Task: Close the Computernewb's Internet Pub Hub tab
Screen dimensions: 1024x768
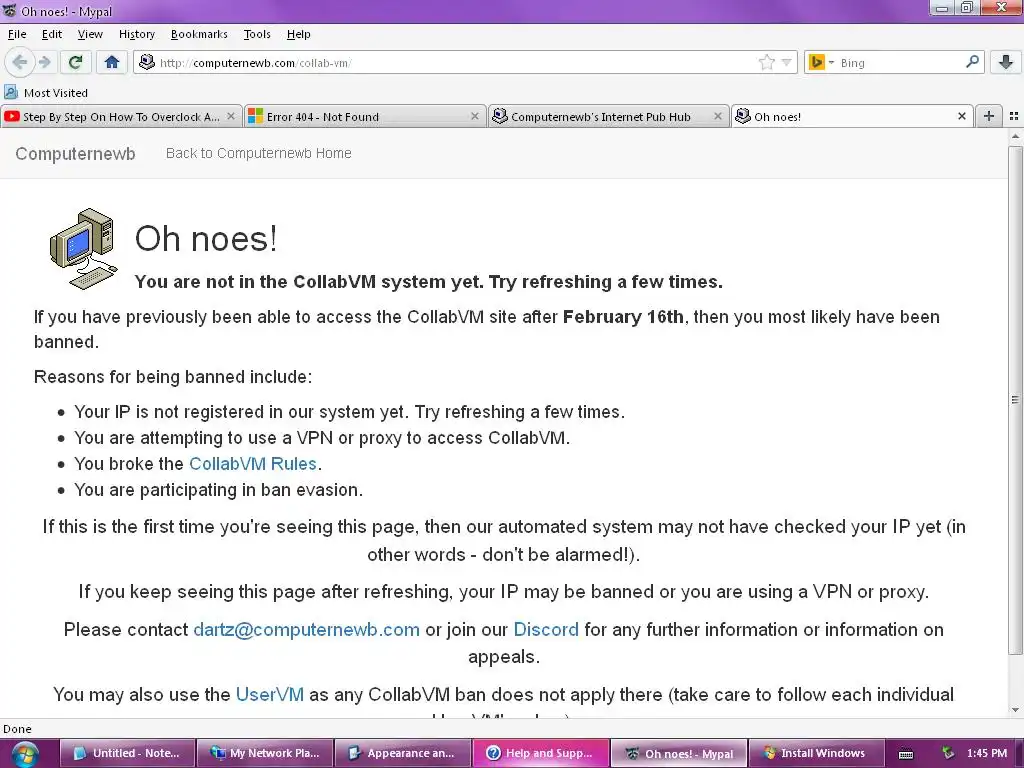Action: pos(718,116)
